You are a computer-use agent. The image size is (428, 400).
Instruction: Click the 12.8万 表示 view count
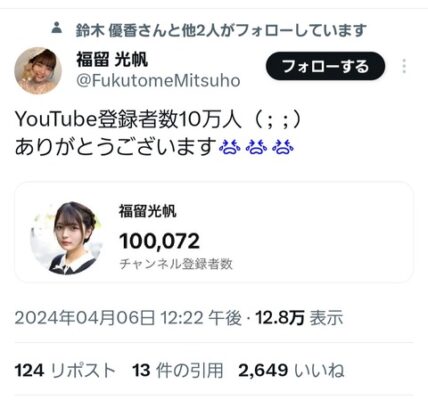coord(299,318)
